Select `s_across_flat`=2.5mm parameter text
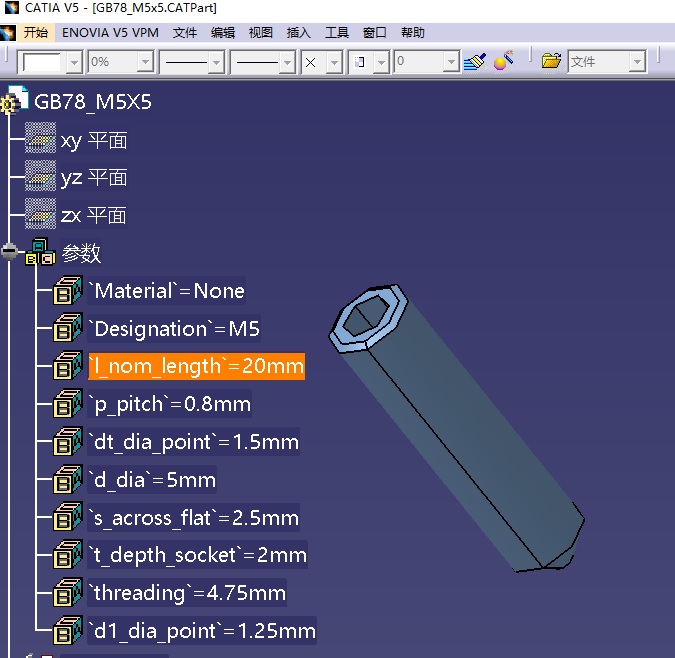 [194, 517]
